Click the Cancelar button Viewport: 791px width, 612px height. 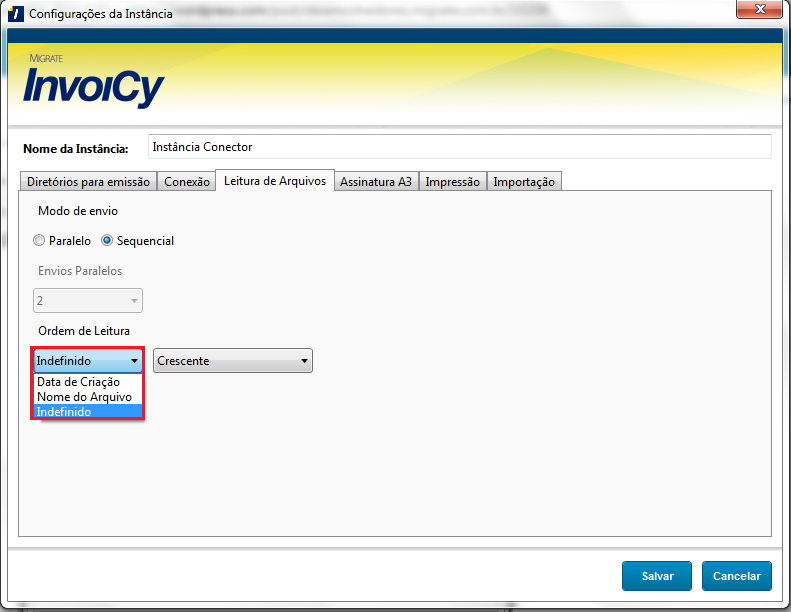click(x=736, y=576)
